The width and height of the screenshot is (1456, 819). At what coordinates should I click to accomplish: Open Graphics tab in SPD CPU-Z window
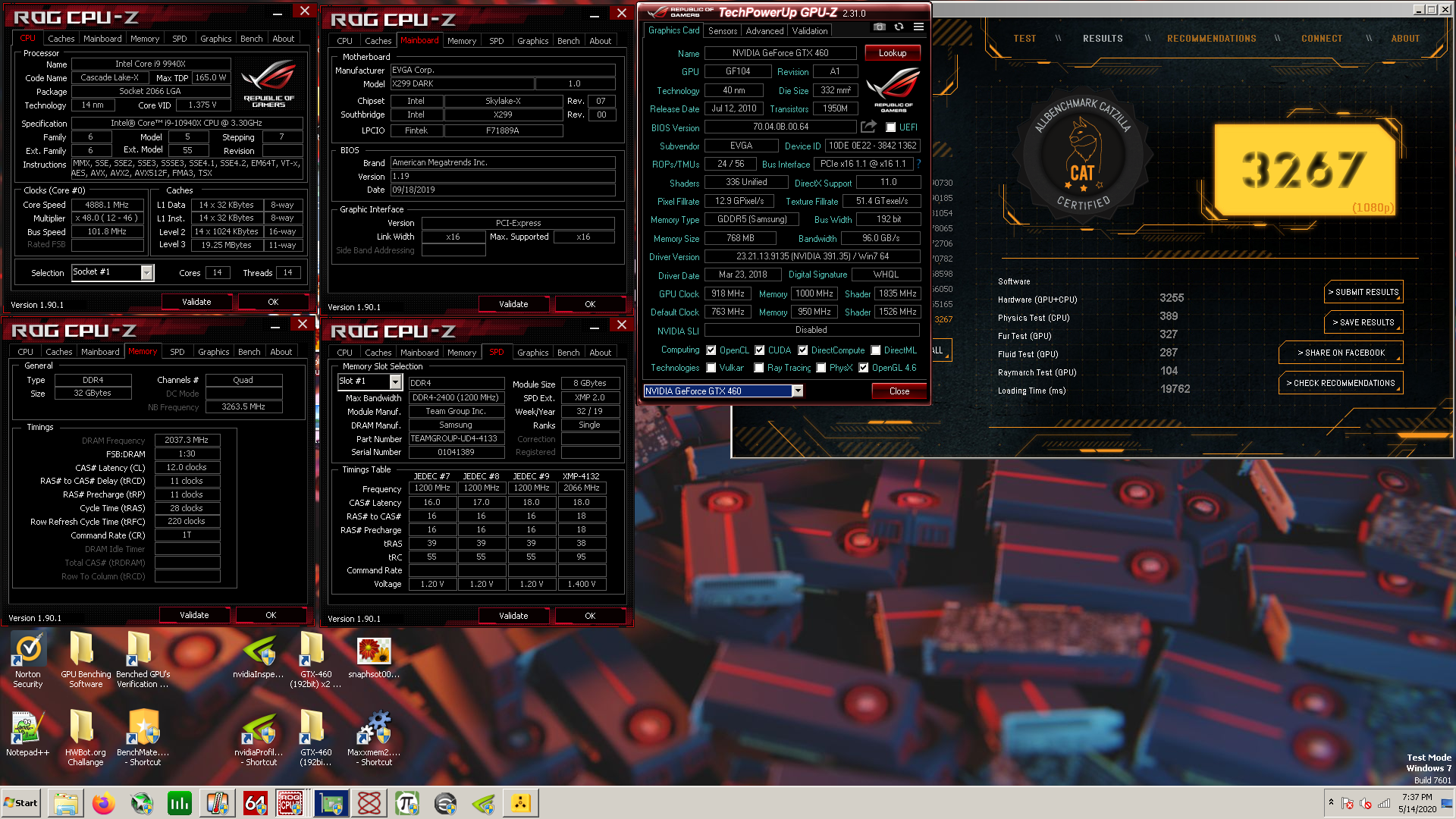pos(532,353)
